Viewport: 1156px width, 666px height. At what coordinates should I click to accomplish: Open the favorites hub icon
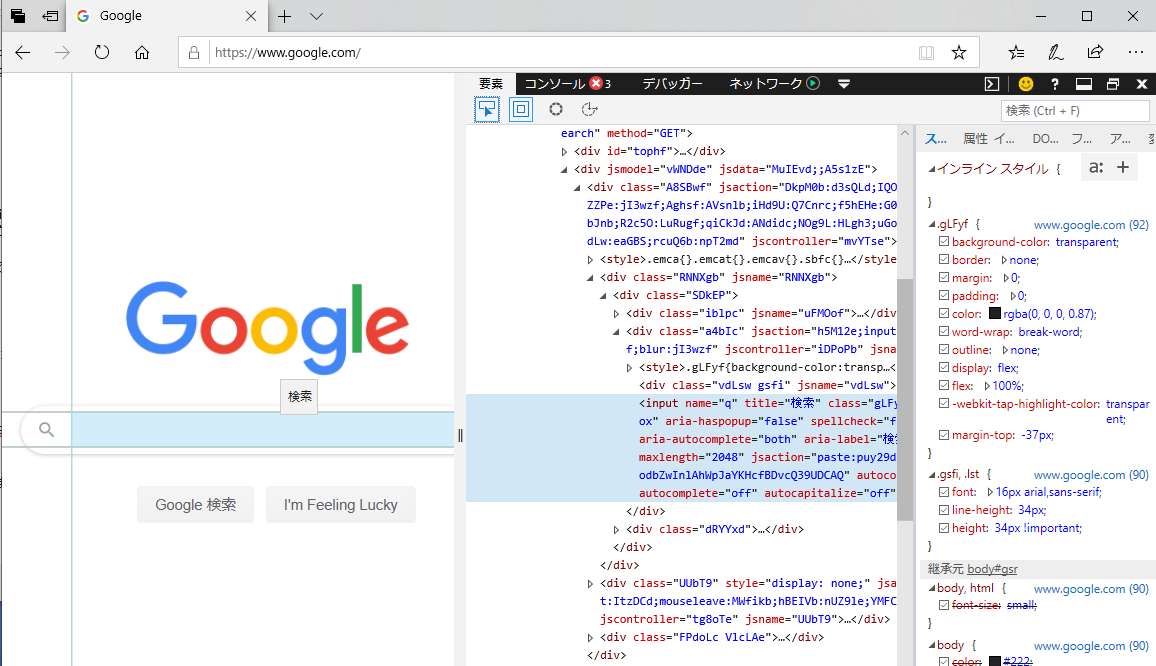[x=1016, y=52]
